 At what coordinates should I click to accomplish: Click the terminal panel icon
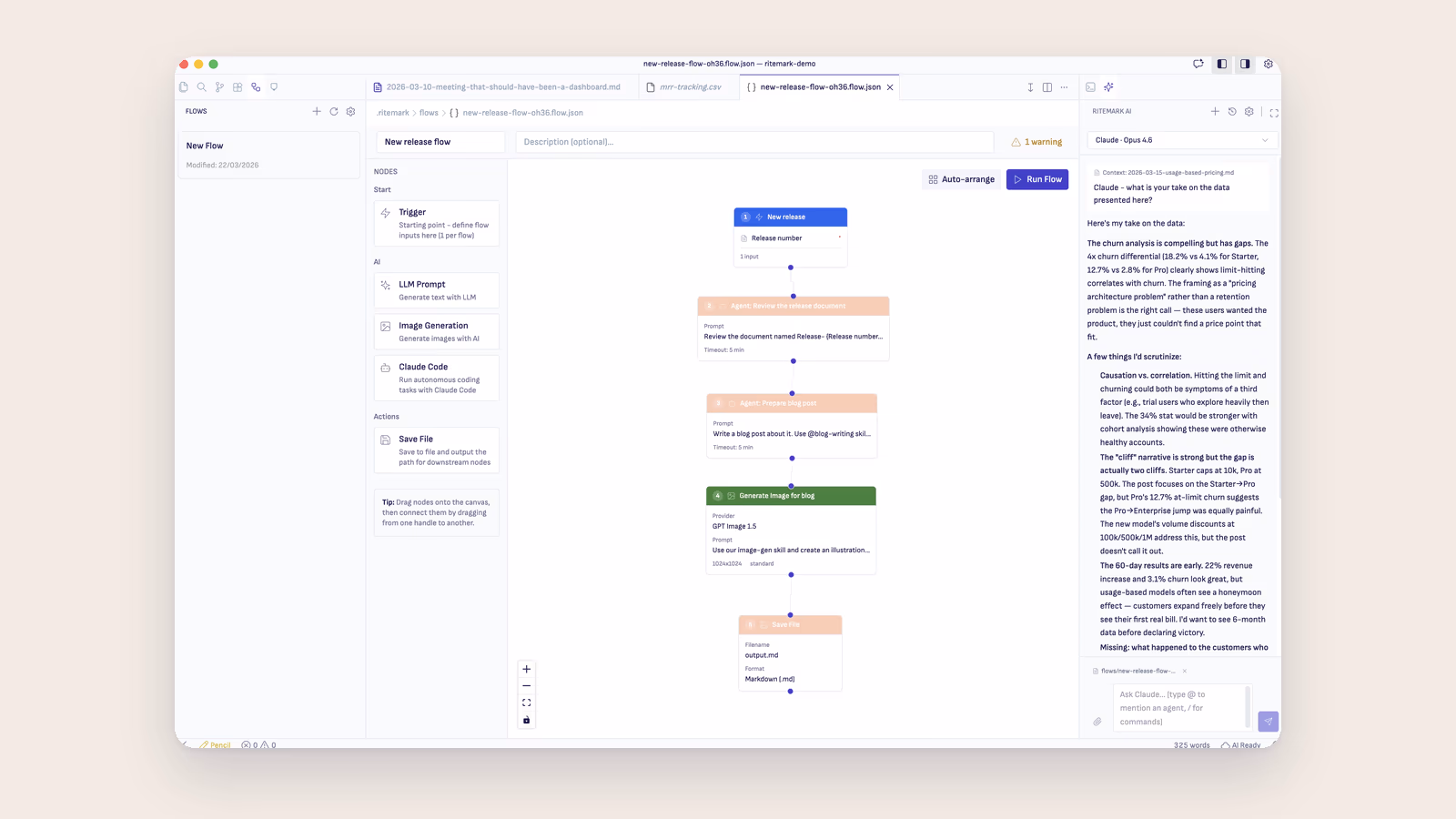[1090, 87]
